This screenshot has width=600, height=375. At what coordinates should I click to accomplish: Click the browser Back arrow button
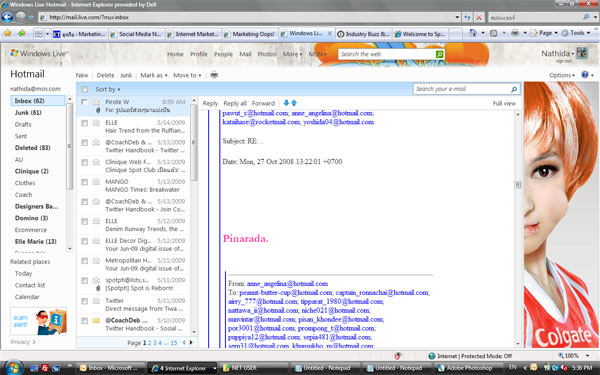tap(7, 17)
